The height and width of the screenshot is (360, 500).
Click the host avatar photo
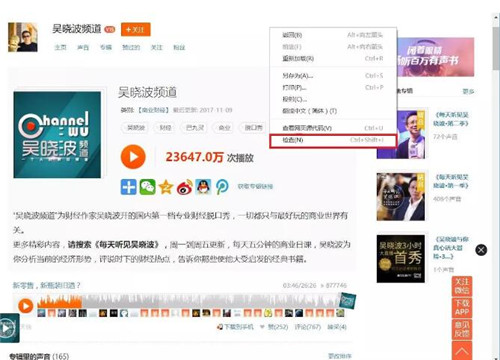(23, 37)
